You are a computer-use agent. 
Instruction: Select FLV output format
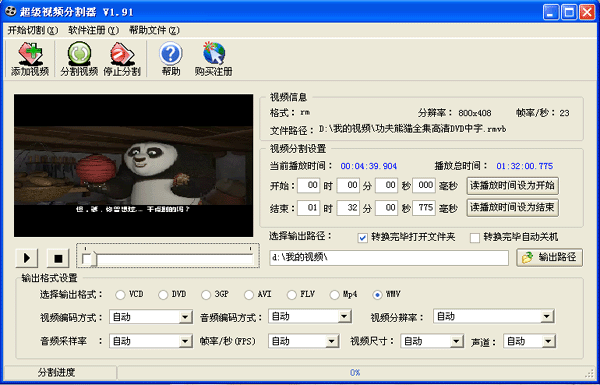click(292, 295)
